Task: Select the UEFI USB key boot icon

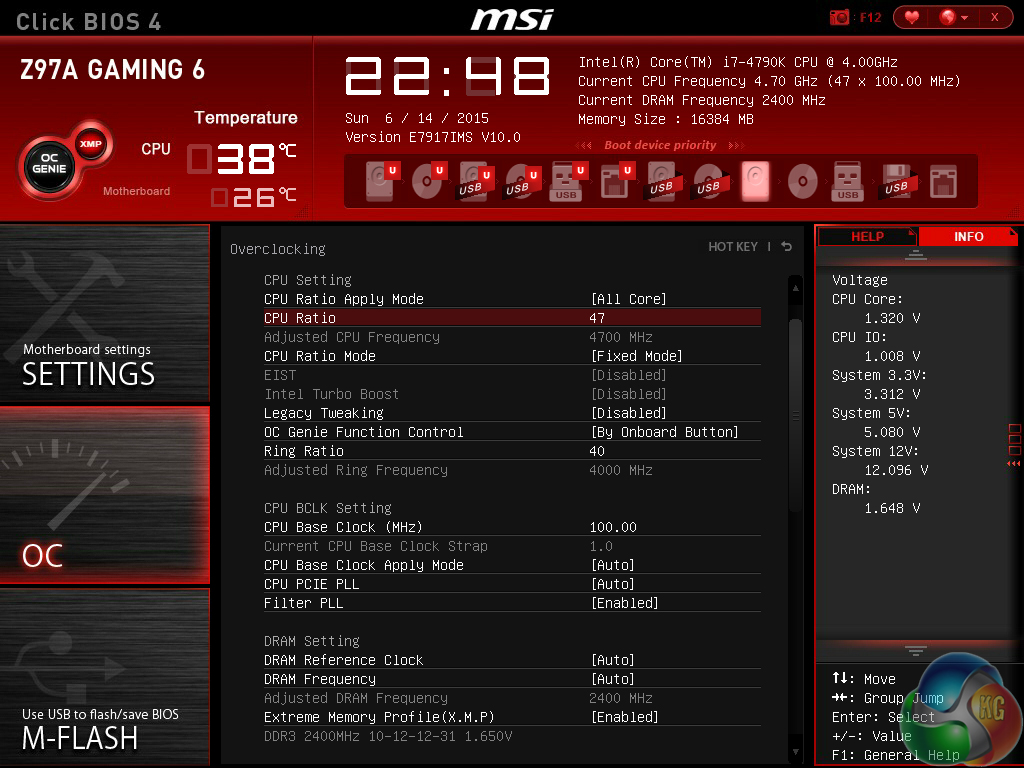Action: point(568,181)
